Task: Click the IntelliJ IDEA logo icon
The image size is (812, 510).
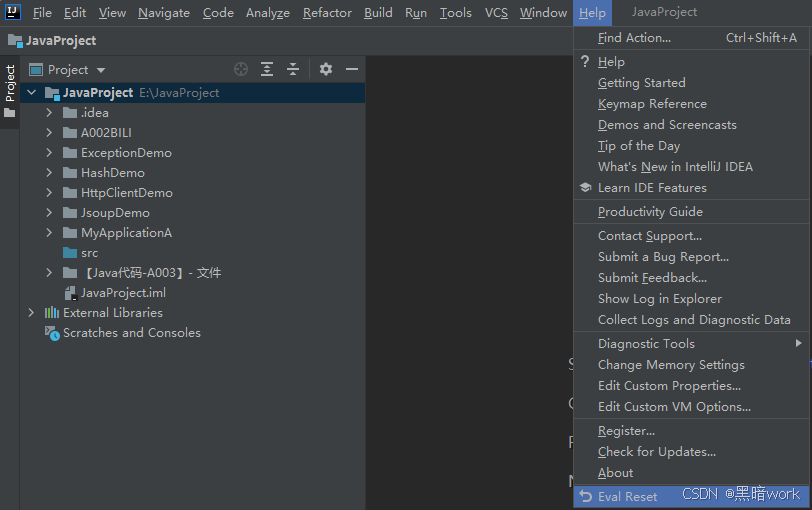Action: (12, 11)
